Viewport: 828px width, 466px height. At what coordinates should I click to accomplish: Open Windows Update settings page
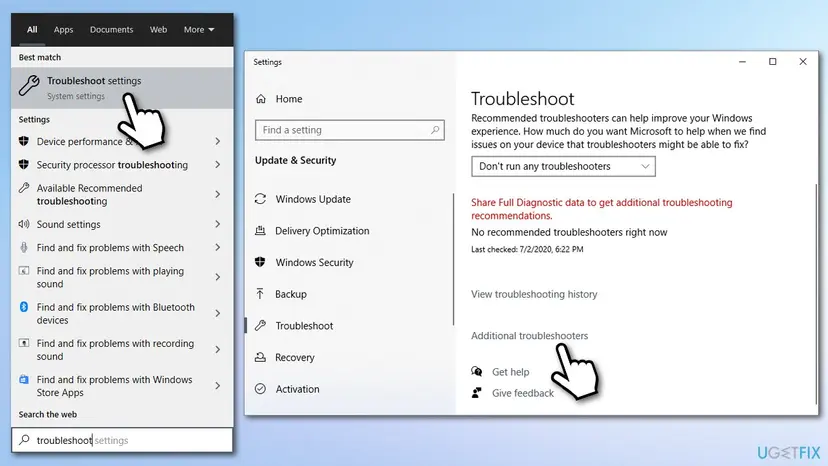coord(313,199)
